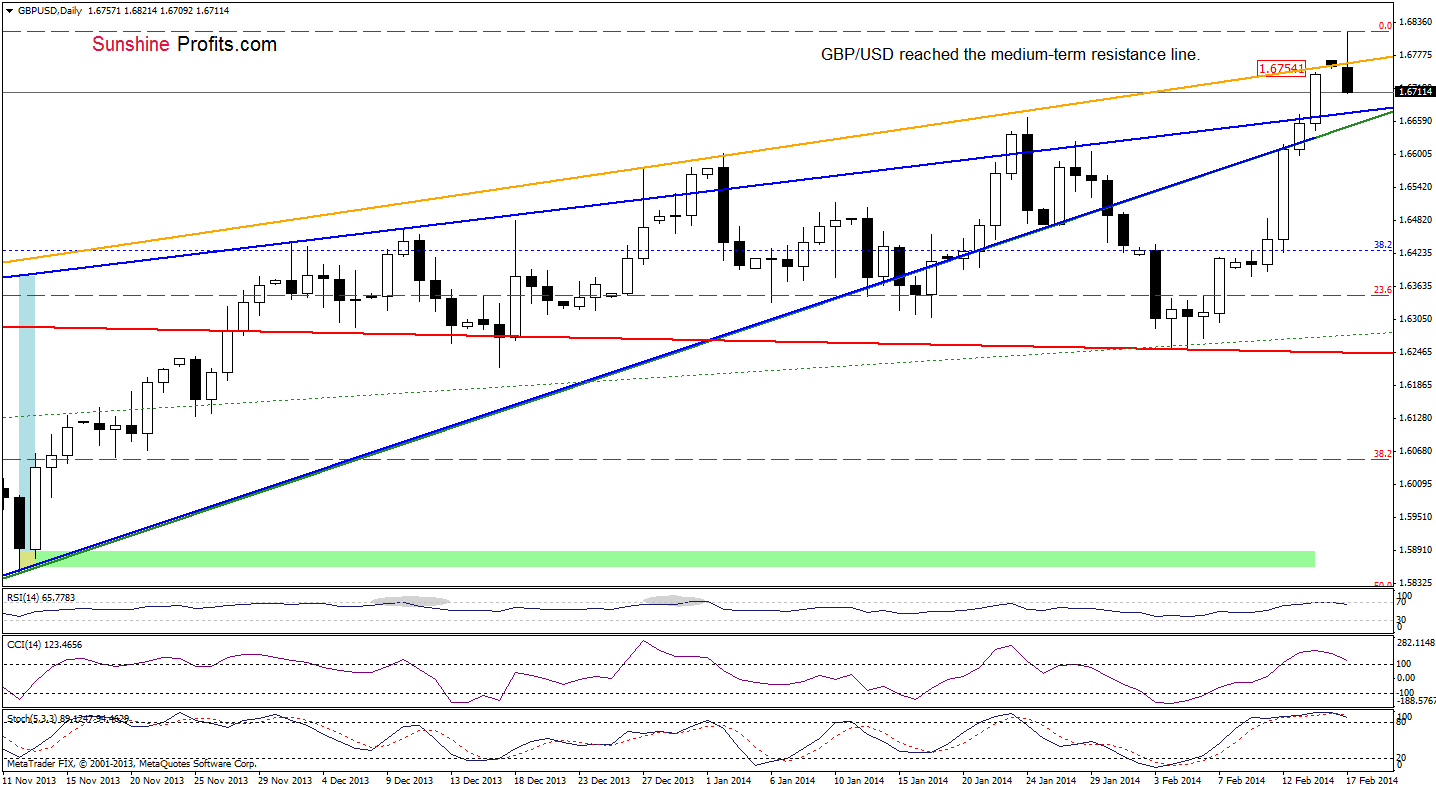
Task: Click the 15 Nov 2013 date label
Action: click(x=94, y=779)
